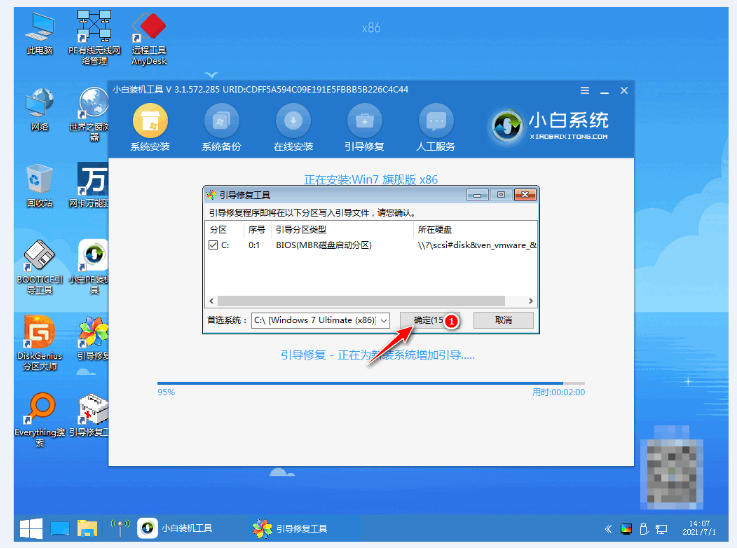Open the wireless network taskbar icon
The height and width of the screenshot is (550, 737).
coord(119,528)
